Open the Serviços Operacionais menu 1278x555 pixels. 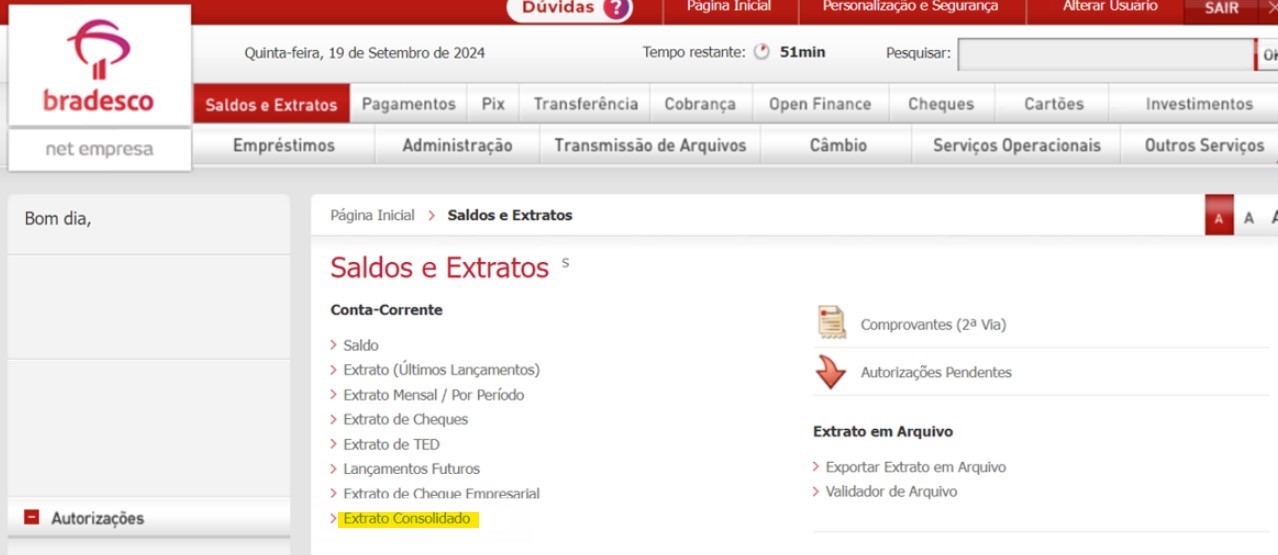pyautogui.click(x=1016, y=145)
